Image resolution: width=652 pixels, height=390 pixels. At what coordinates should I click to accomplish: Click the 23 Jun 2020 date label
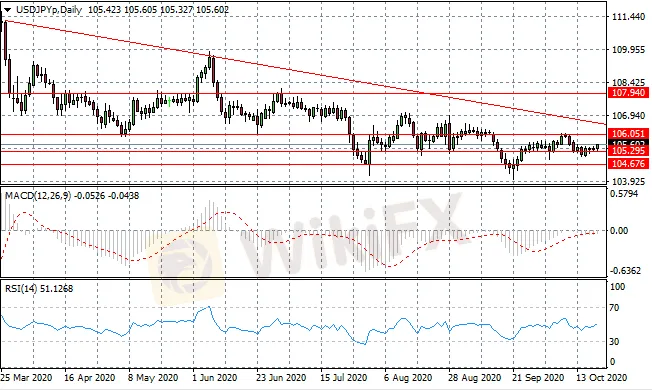[x=282, y=378]
